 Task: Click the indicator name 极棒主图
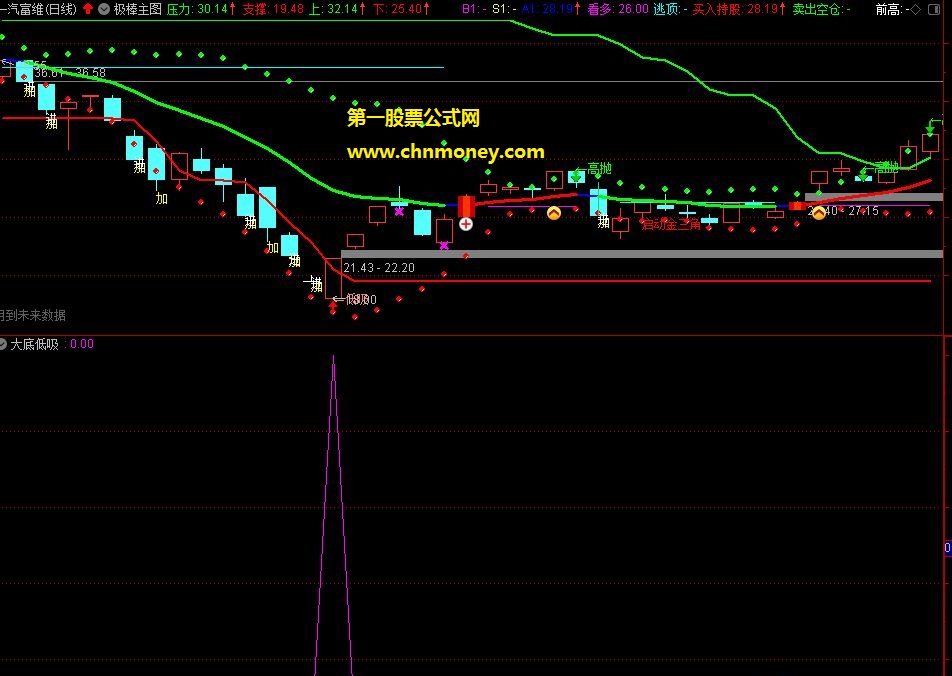[x=138, y=9]
